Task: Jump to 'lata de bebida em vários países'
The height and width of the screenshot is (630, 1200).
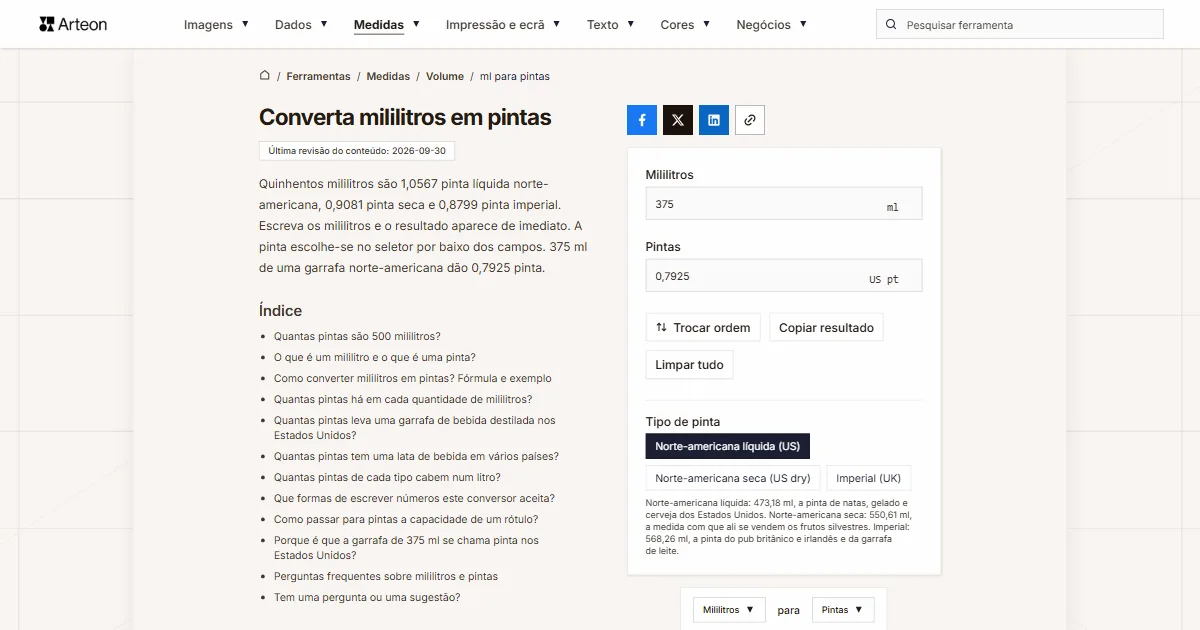Action: click(x=416, y=456)
